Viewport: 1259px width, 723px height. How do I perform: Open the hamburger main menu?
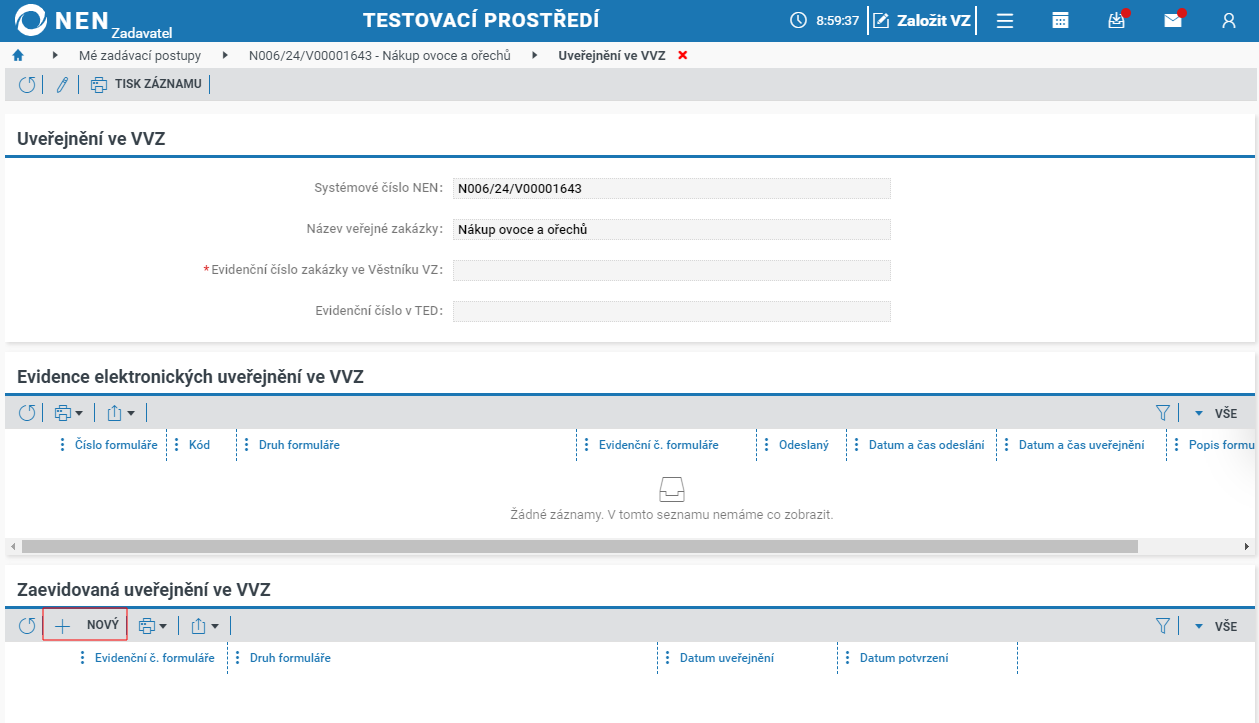pos(1005,20)
